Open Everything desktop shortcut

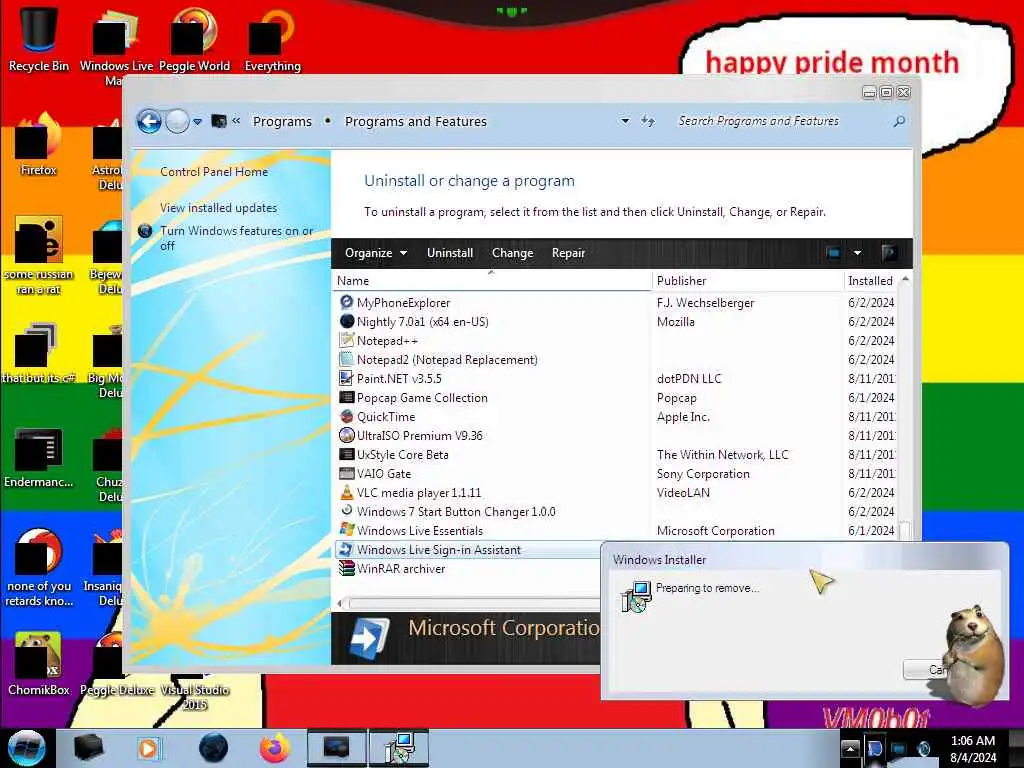tap(272, 38)
